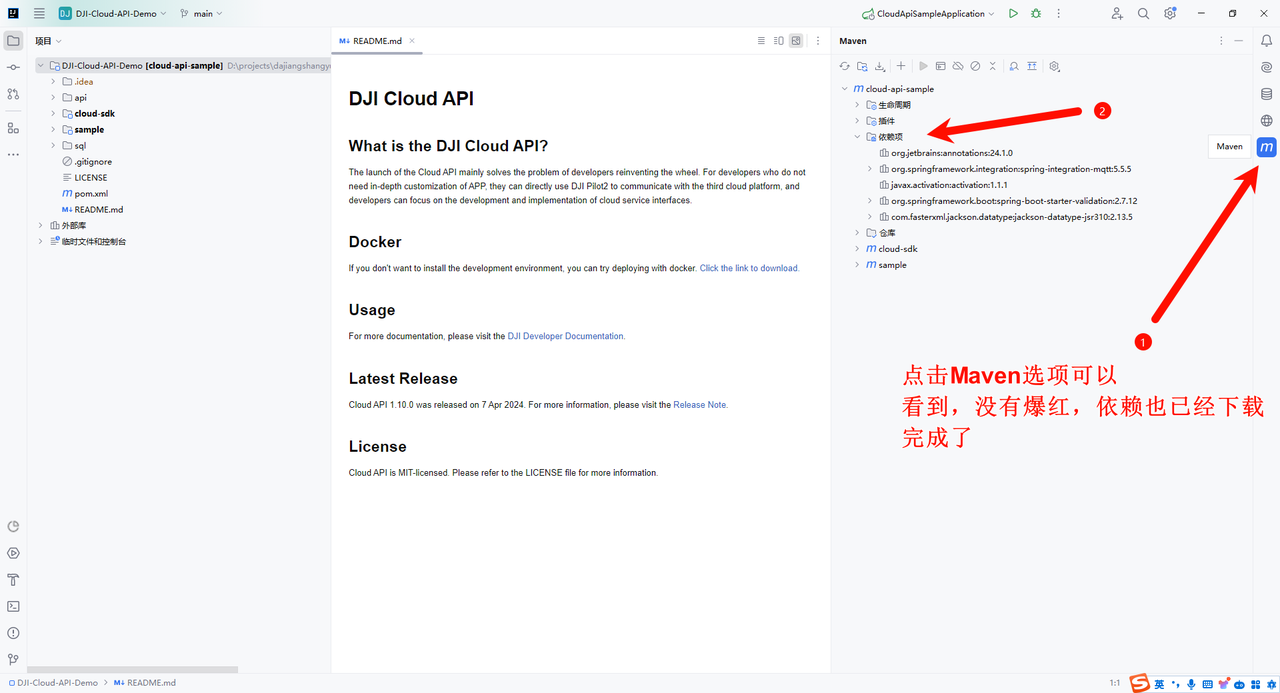Open the Endpoints globe icon
The height and width of the screenshot is (693, 1280).
[1267, 120]
